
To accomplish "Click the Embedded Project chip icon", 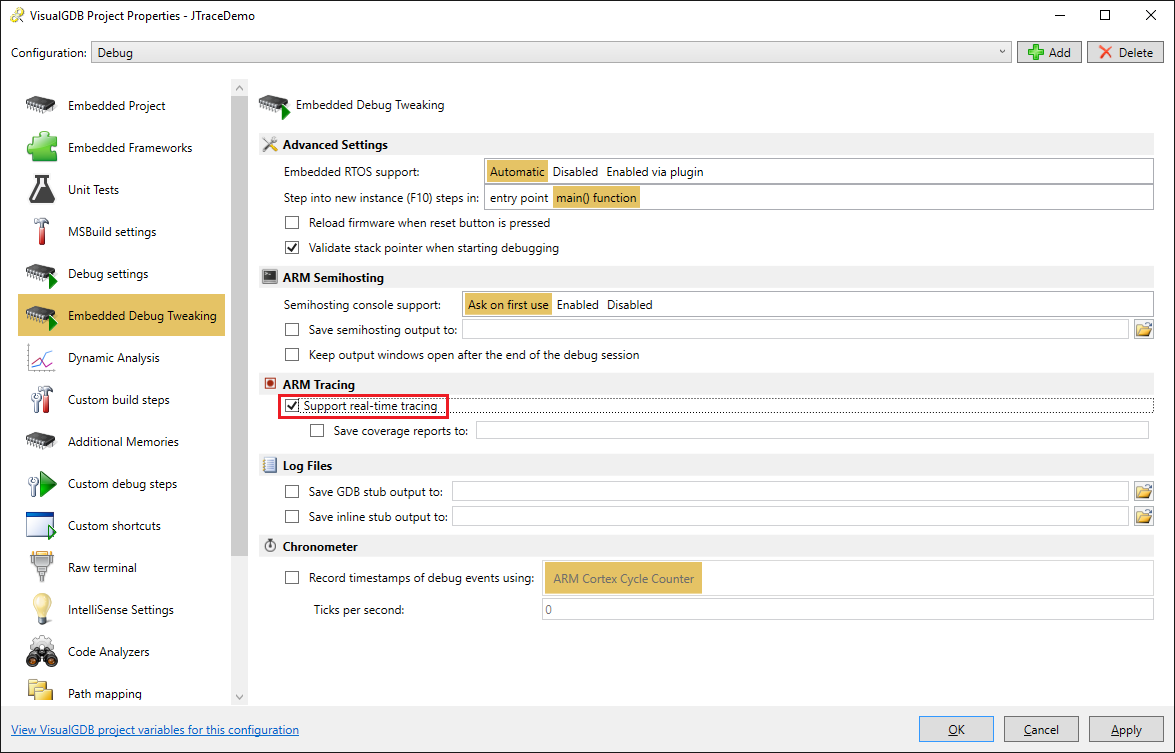I will pyautogui.click(x=40, y=105).
